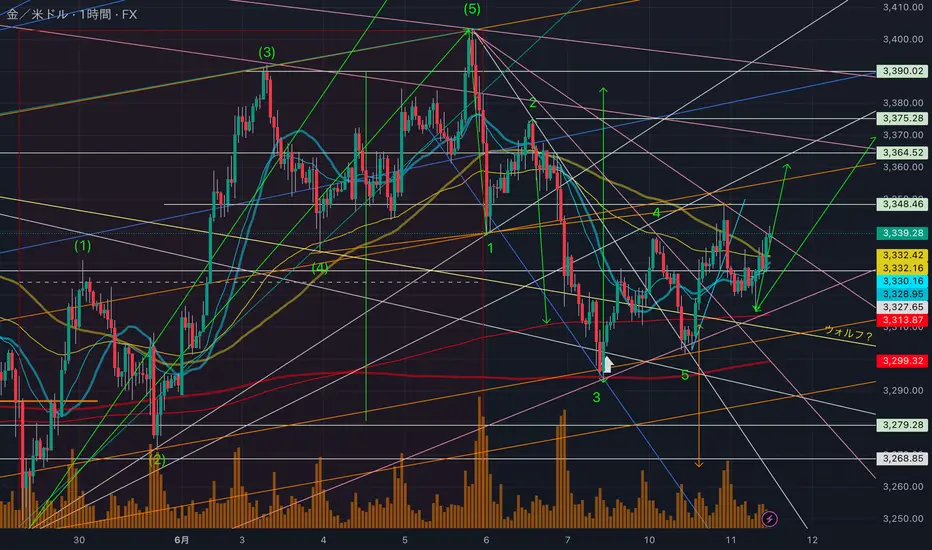This screenshot has height=550, width=932.
Task: Select the 3,375.28 horizontal line price label
Action: 902,118
